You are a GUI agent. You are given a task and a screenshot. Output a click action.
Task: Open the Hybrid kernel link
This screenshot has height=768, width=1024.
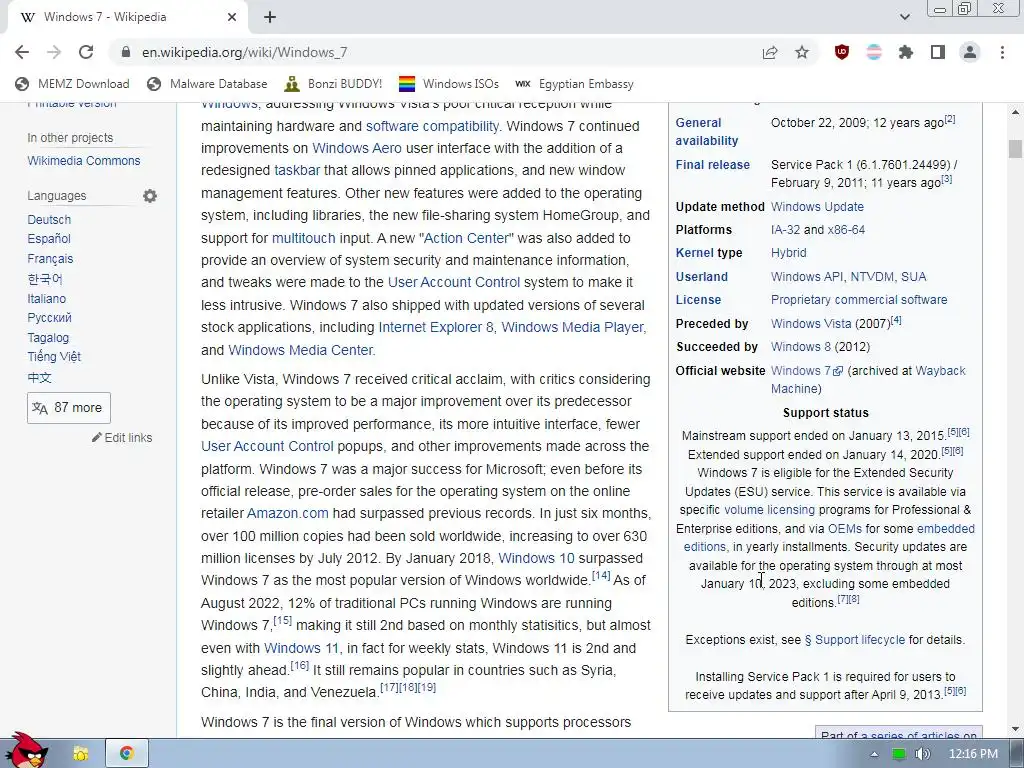[x=788, y=253]
